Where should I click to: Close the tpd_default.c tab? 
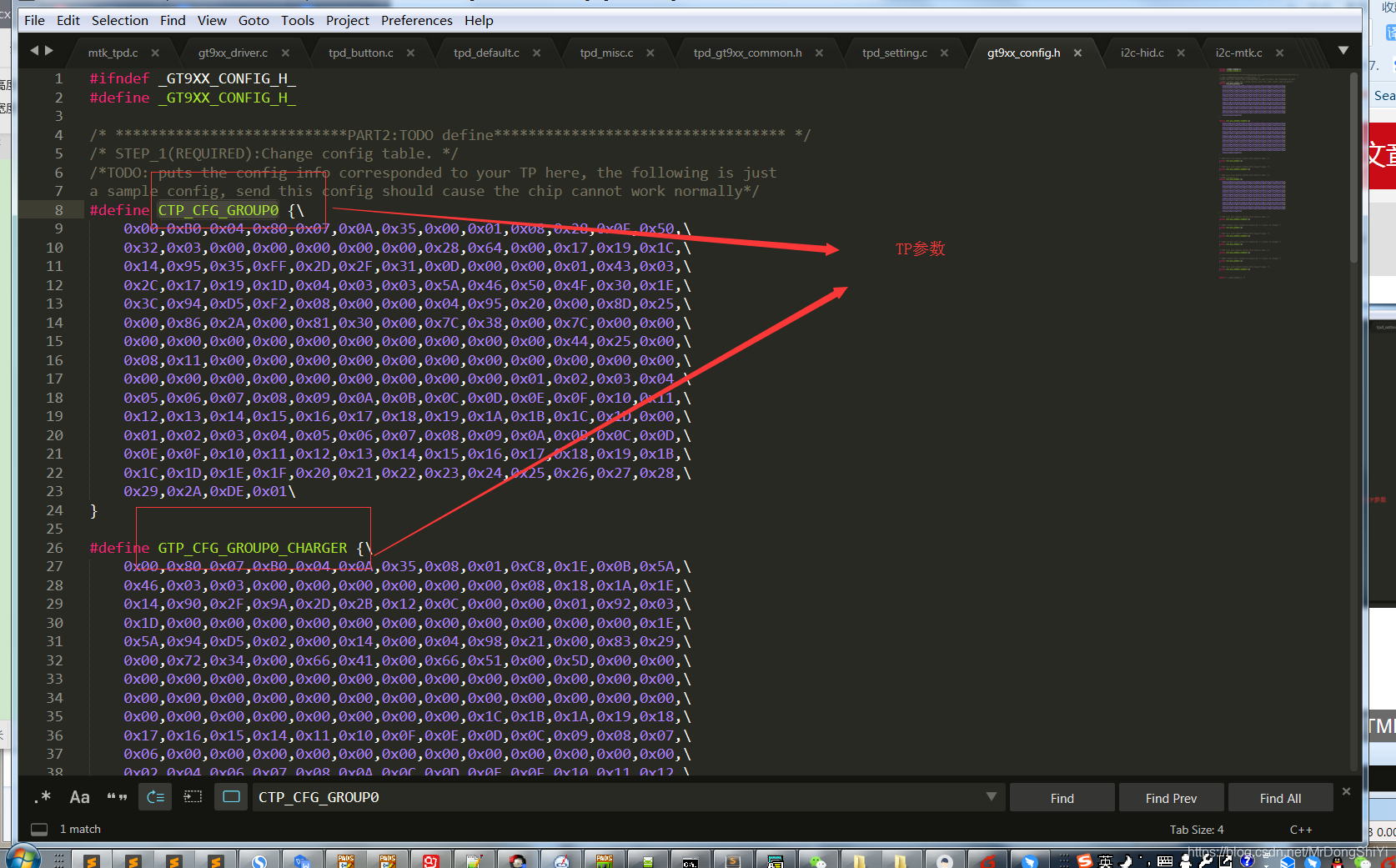[x=536, y=53]
